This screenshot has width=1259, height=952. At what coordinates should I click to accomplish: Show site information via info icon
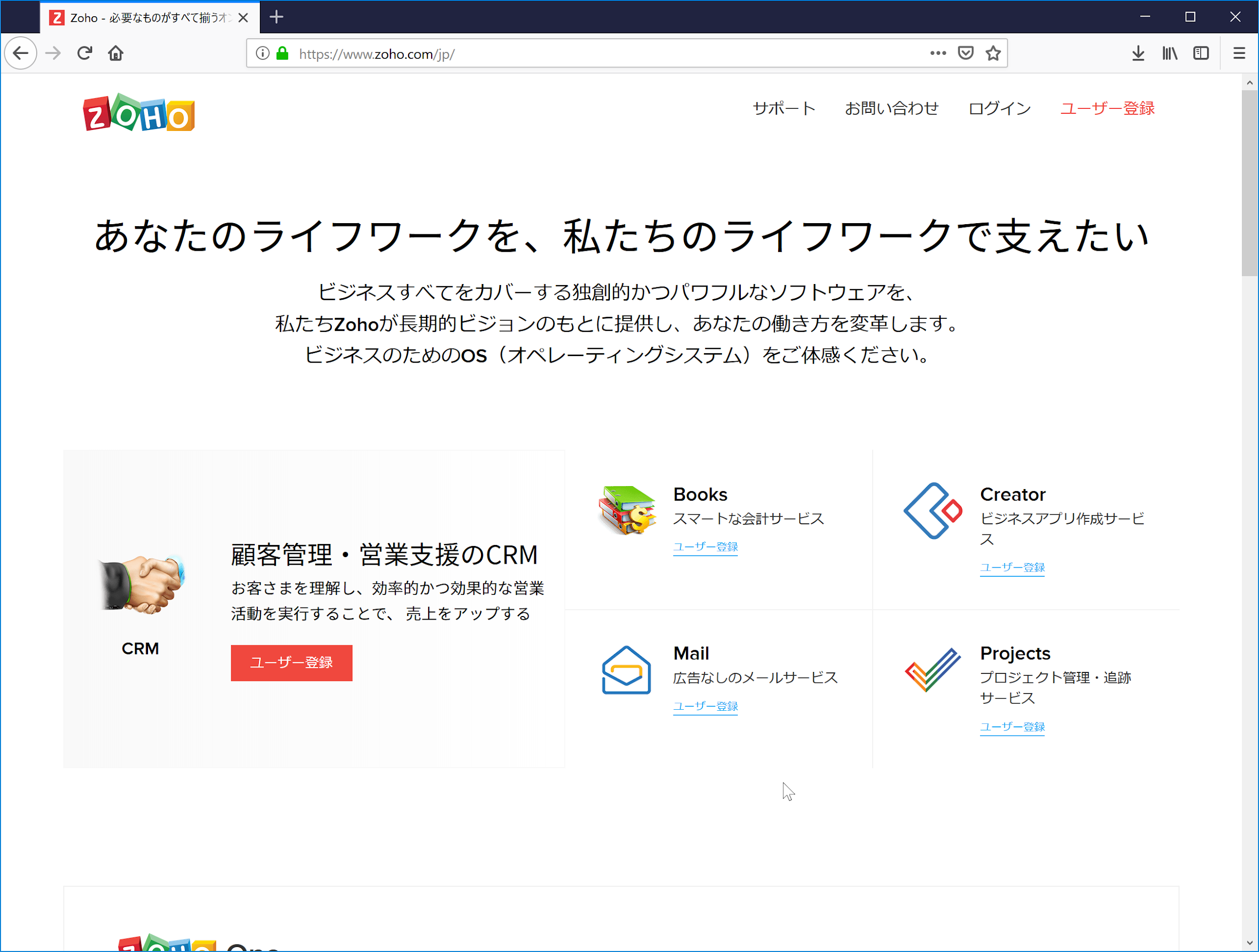click(262, 53)
